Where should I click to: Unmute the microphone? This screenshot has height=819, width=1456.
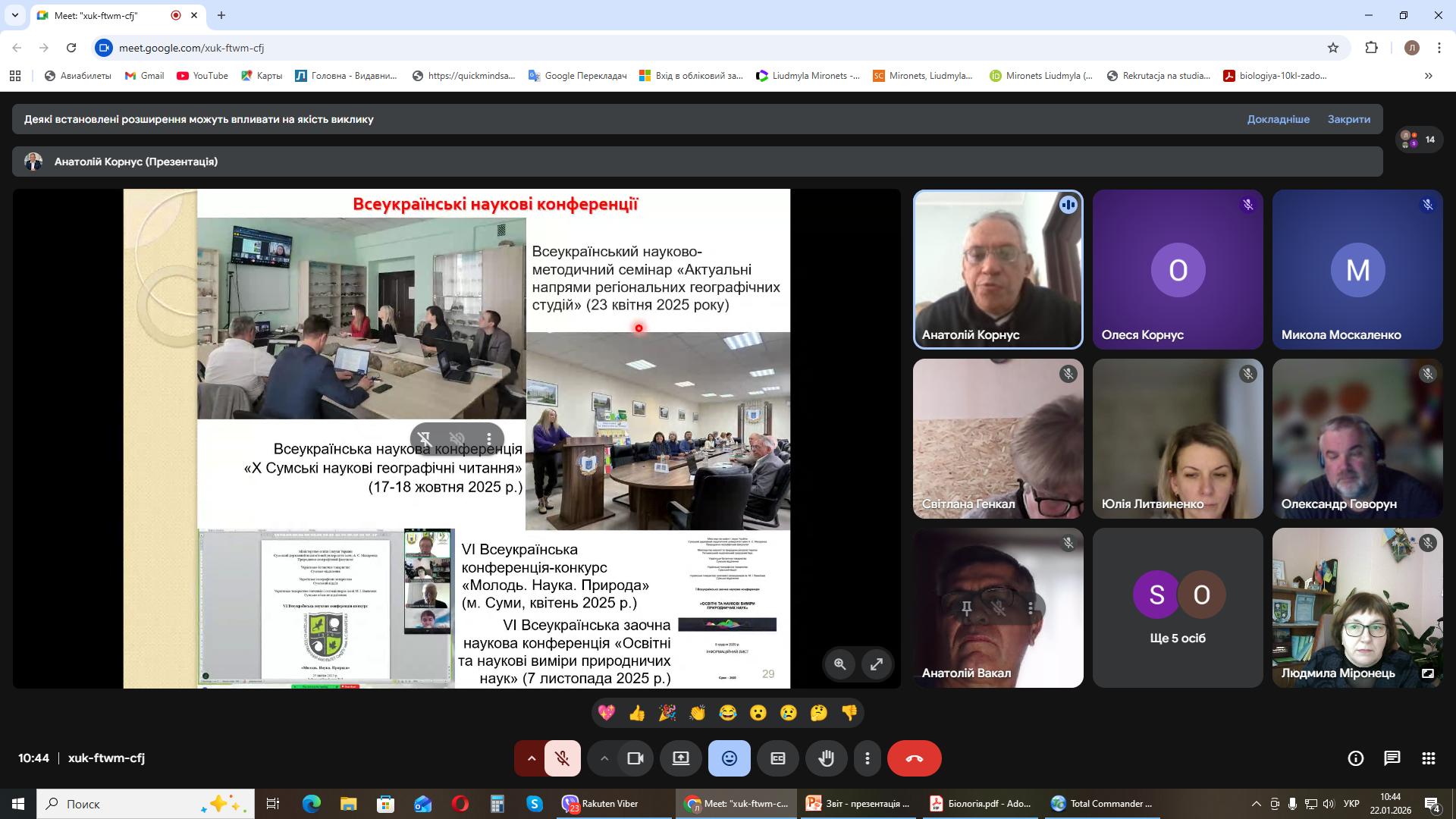tap(562, 758)
